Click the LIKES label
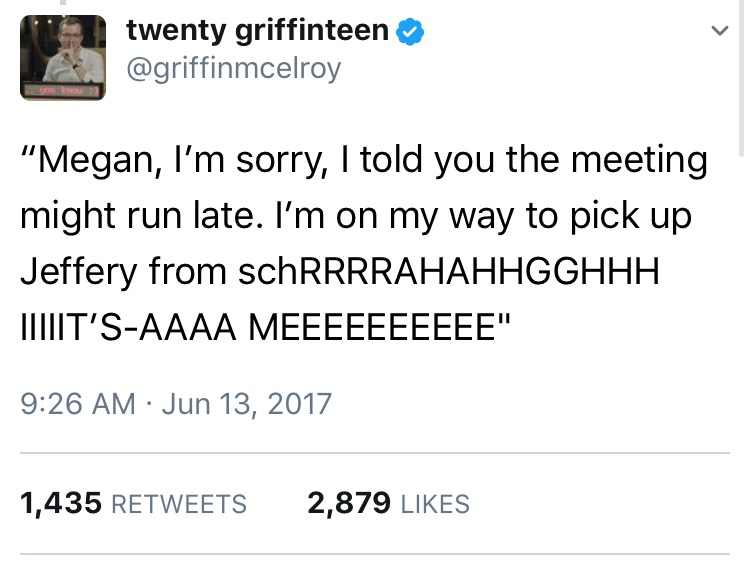Viewport: 750px width, 573px height. pos(435,504)
